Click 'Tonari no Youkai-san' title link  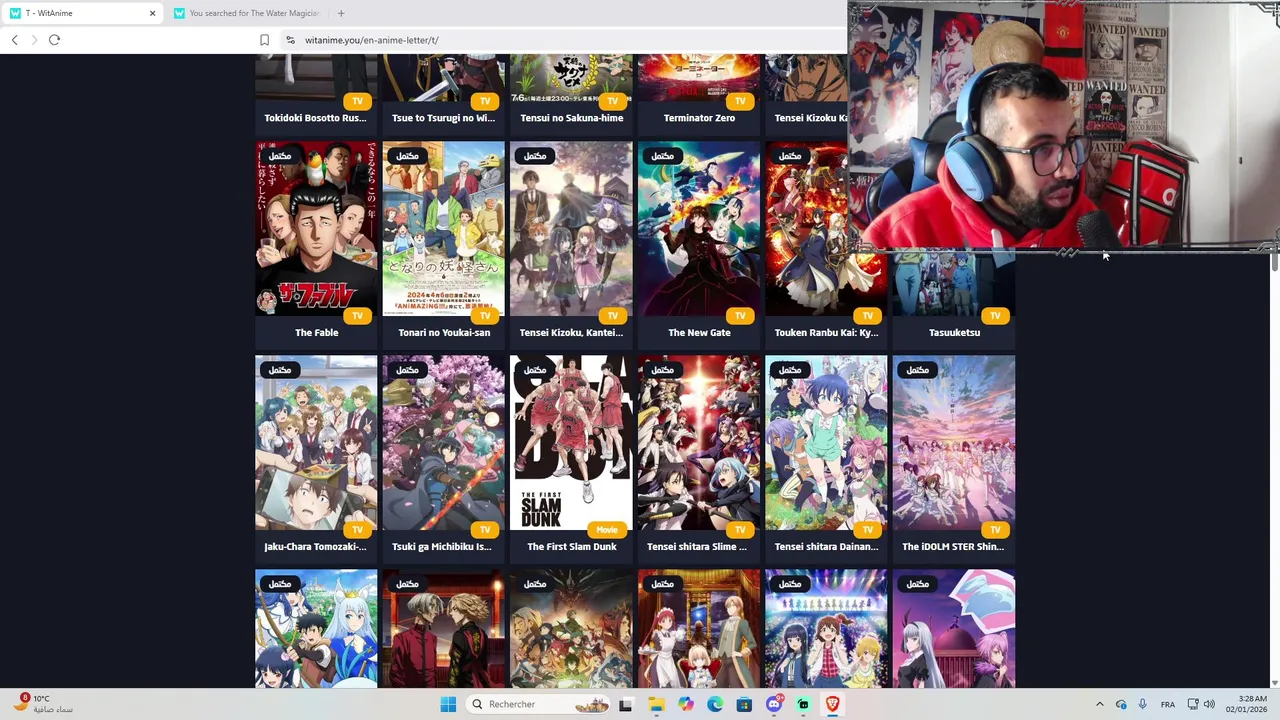(x=444, y=332)
